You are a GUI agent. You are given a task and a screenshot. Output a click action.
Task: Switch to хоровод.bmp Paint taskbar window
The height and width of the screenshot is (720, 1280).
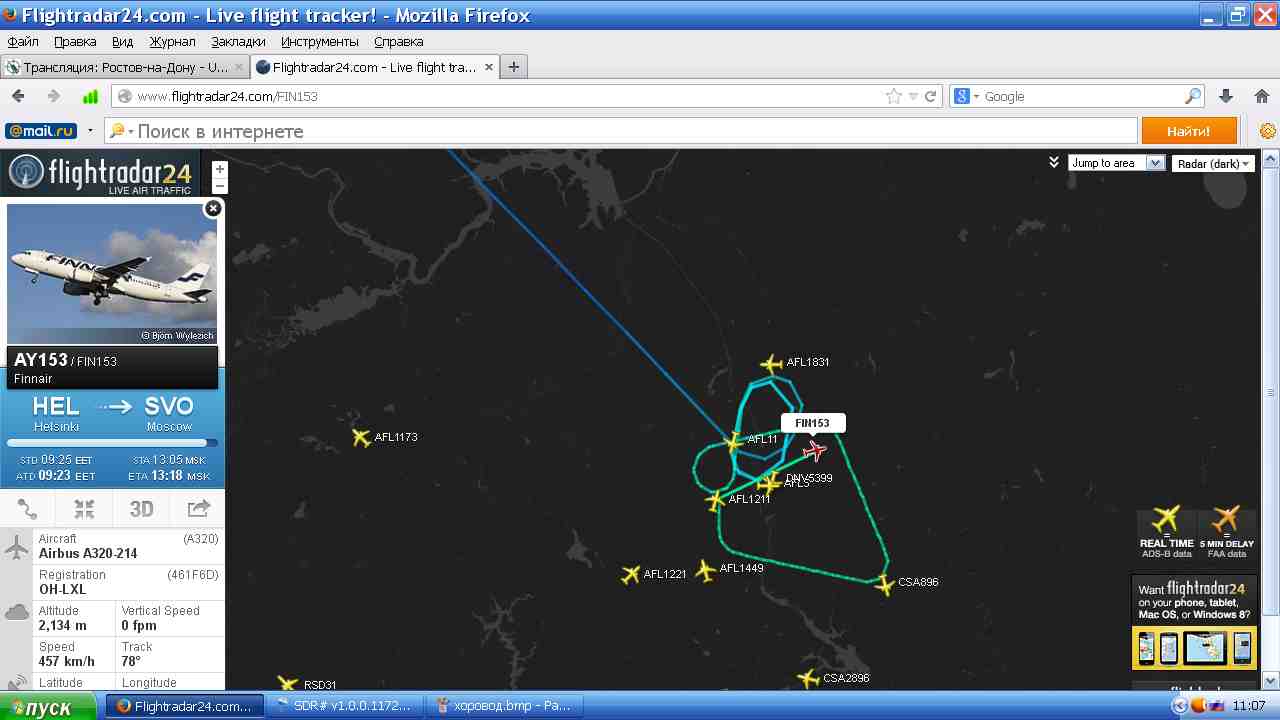coord(505,706)
